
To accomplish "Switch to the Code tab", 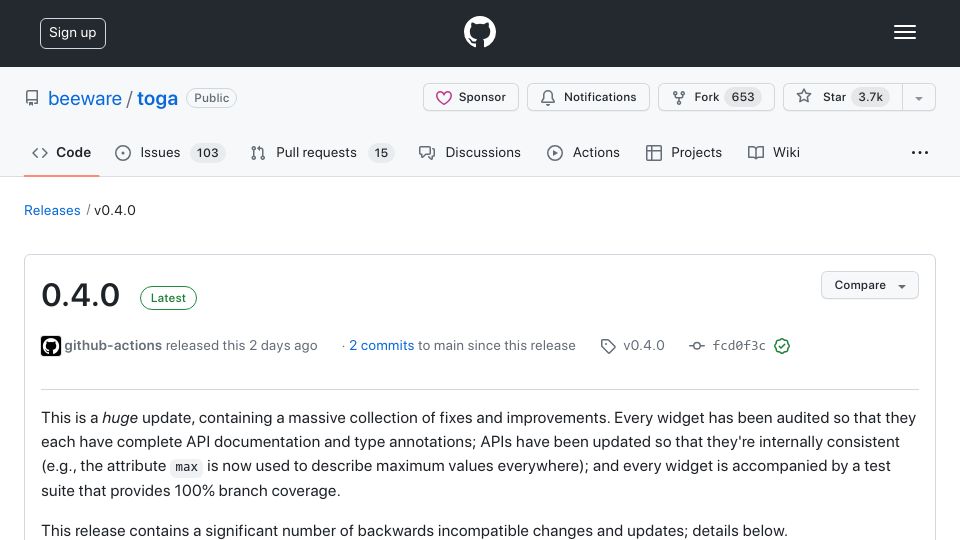I will pyautogui.click(x=61, y=153).
